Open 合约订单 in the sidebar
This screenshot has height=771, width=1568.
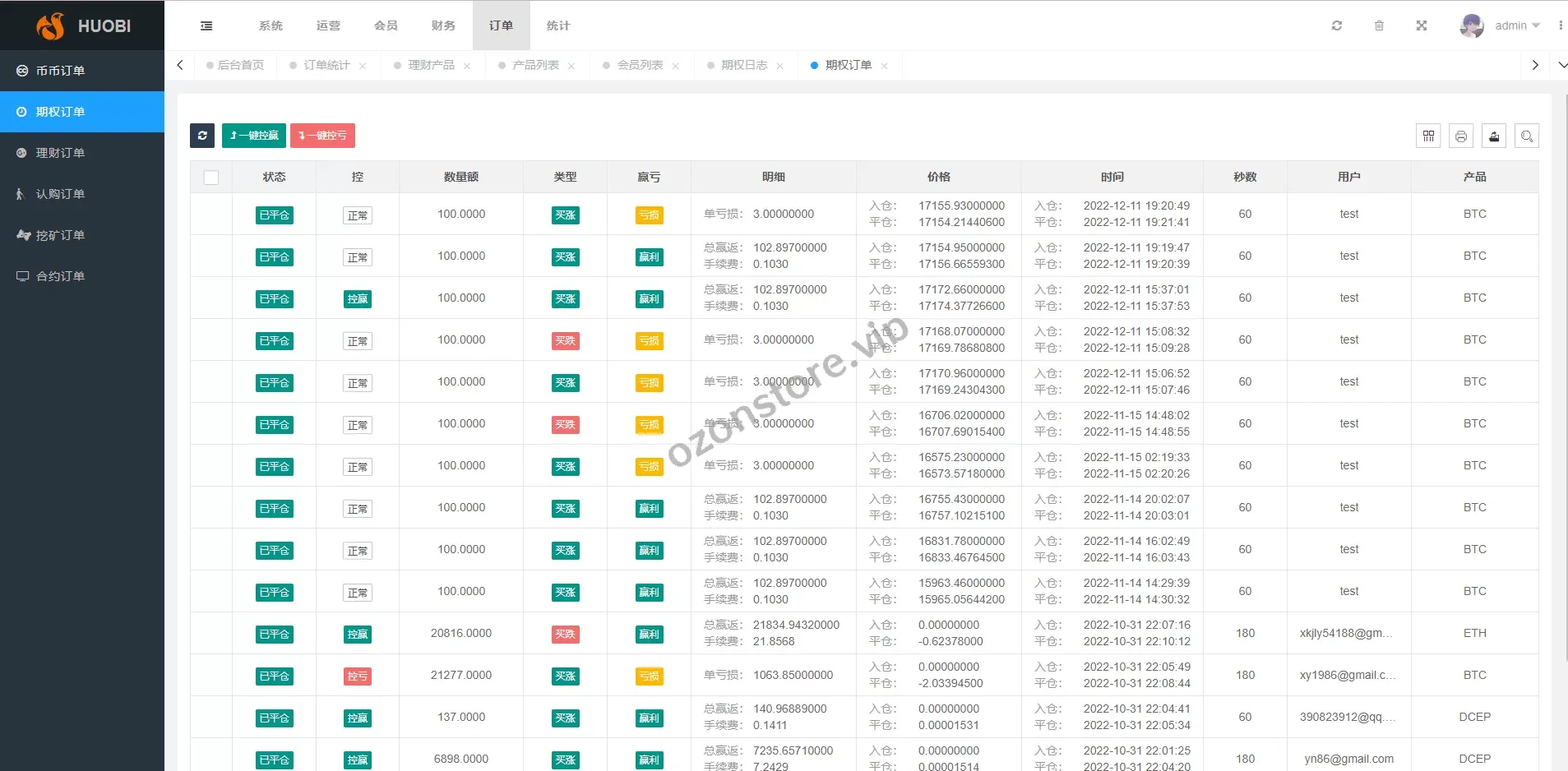60,276
